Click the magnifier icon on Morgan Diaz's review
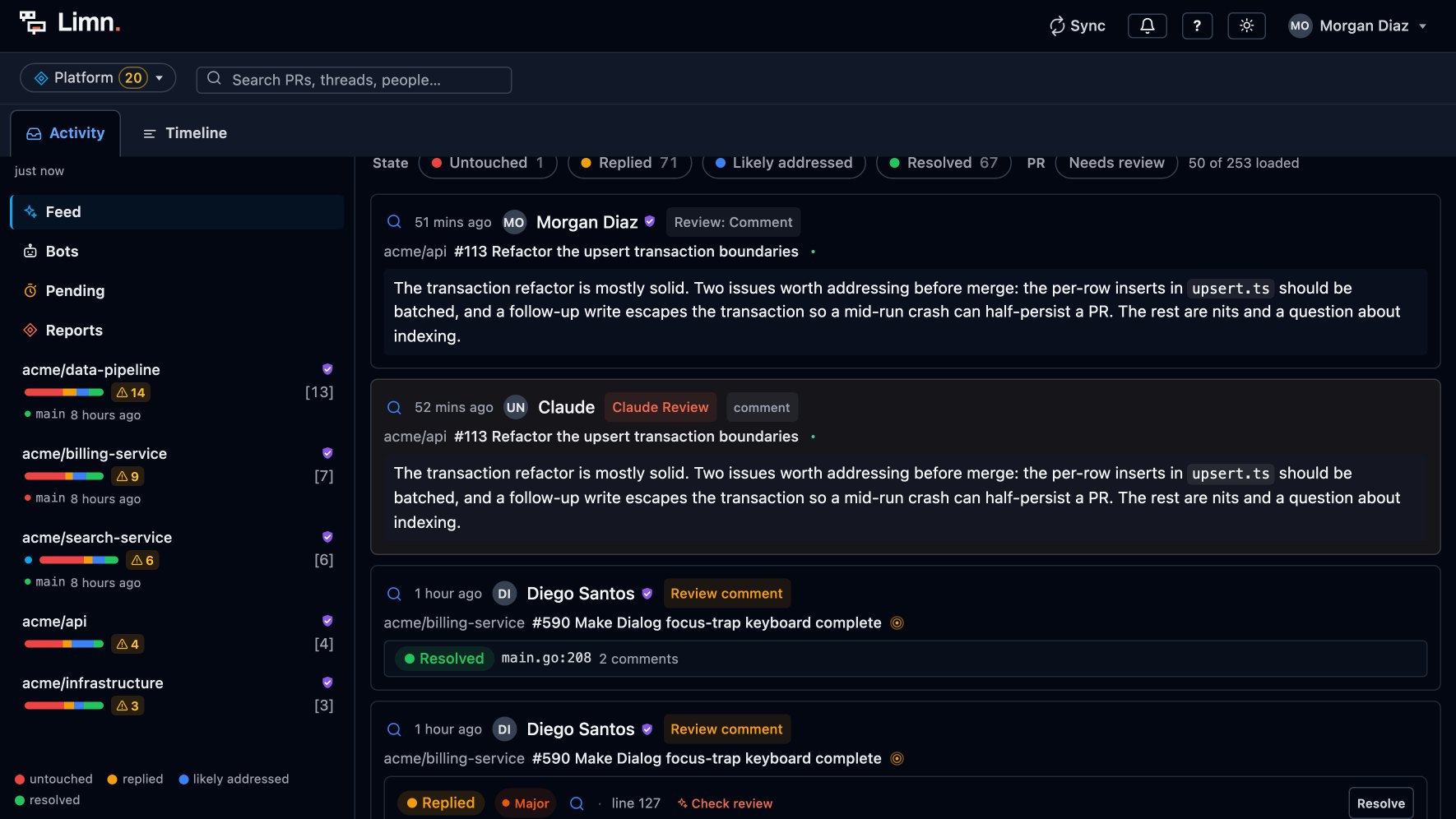This screenshot has height=819, width=1456. pyautogui.click(x=394, y=222)
